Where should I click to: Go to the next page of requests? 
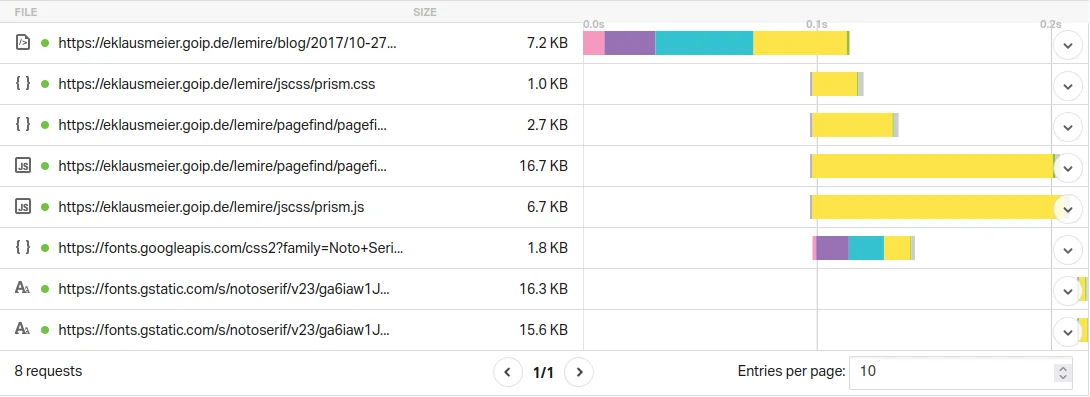579,372
